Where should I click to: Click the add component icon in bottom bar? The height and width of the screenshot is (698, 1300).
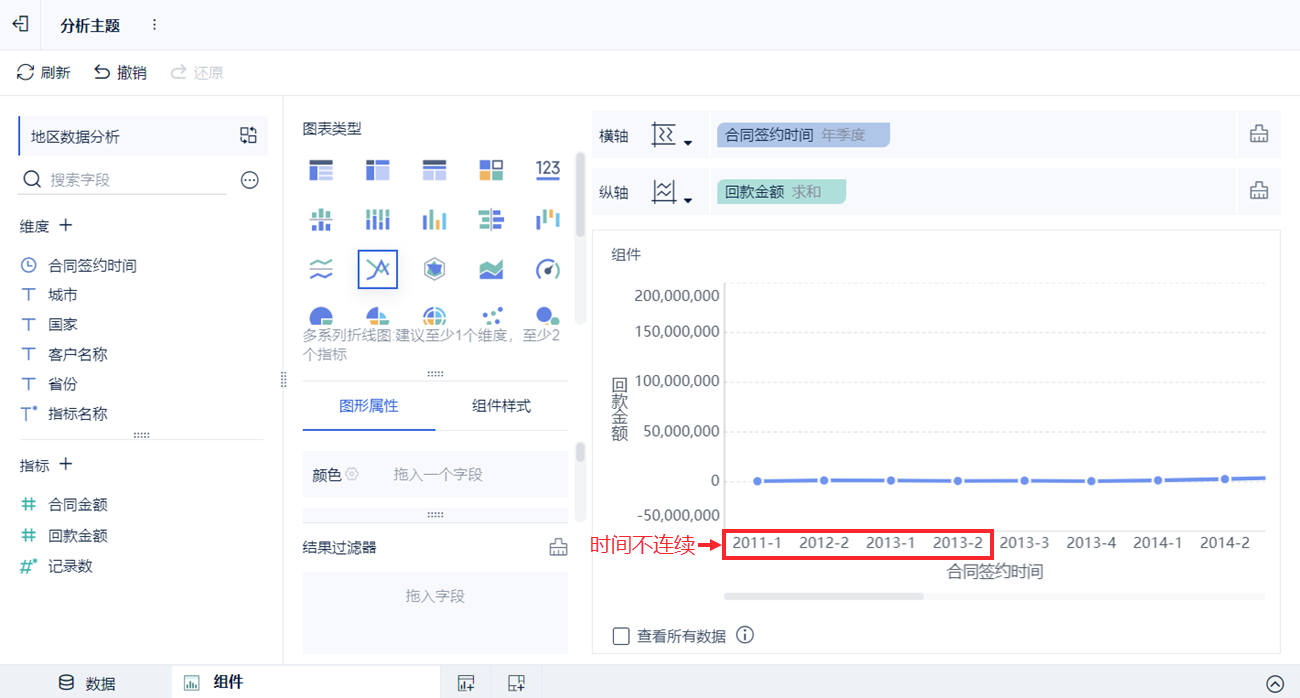coord(466,683)
